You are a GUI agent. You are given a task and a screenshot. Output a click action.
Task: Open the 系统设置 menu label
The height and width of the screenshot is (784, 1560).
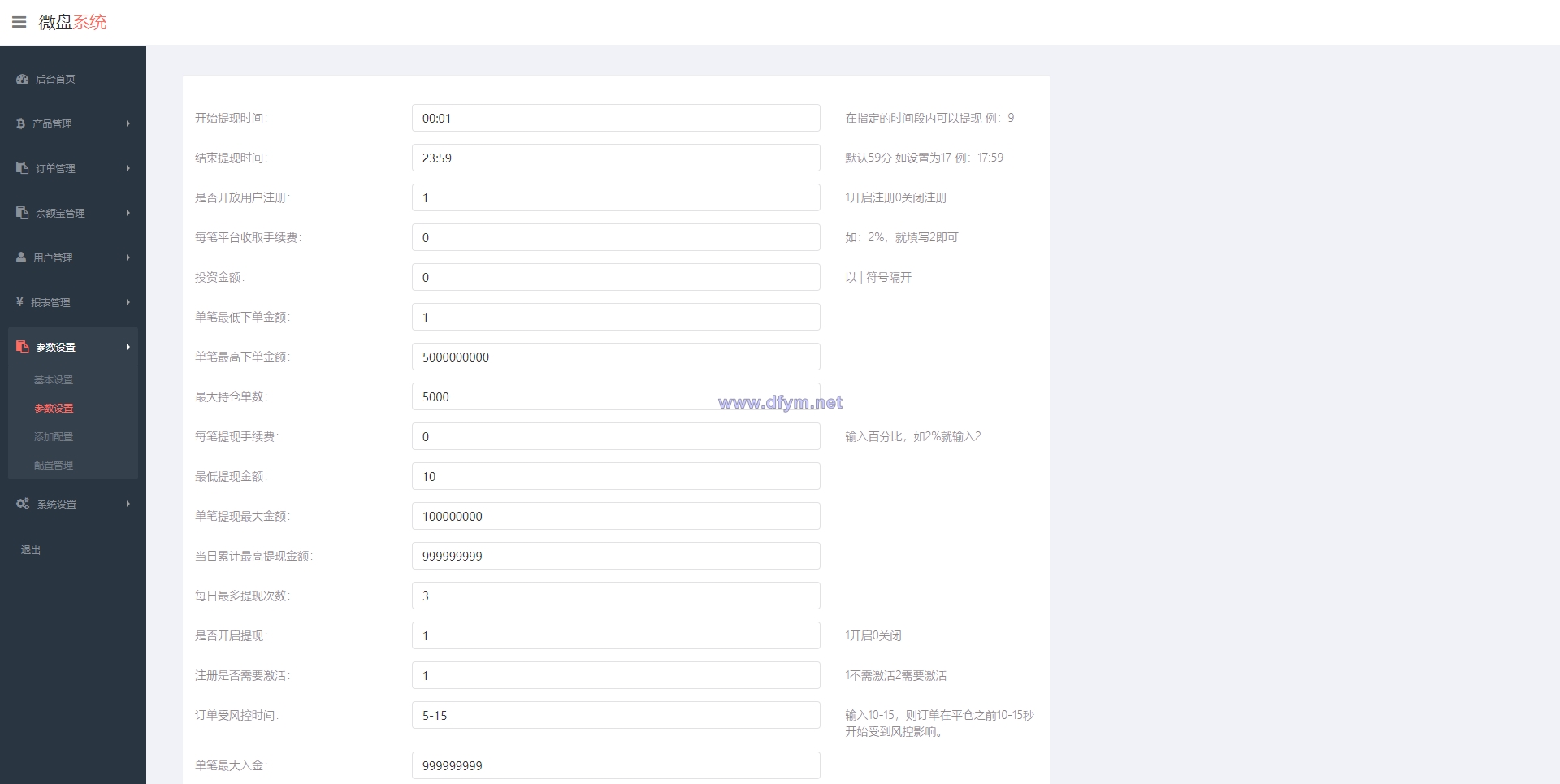(57, 504)
